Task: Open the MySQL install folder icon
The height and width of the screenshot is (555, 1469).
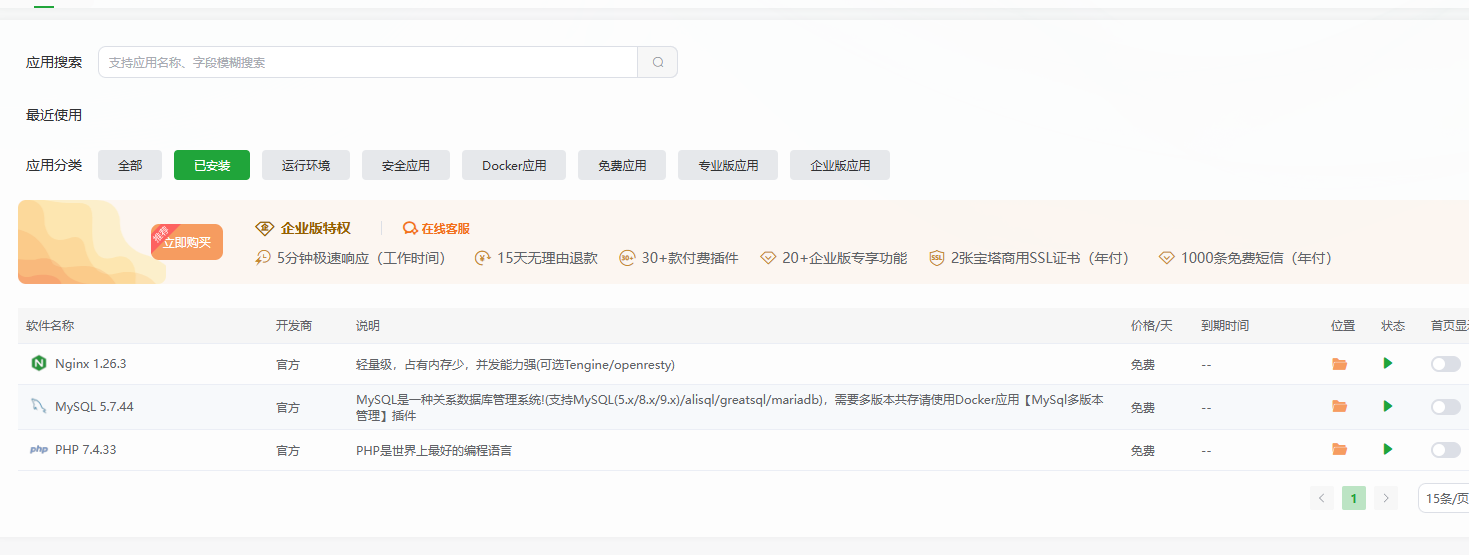Action: tap(1340, 406)
